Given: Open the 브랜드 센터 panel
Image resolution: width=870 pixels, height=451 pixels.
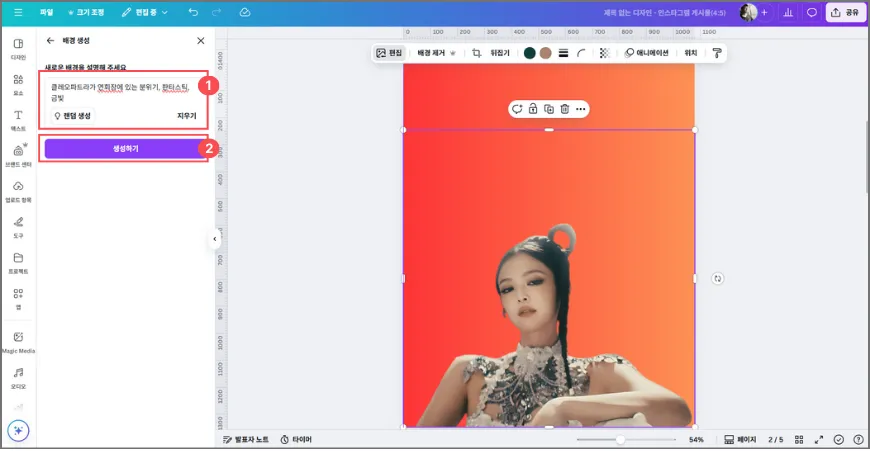Looking at the screenshot, I should (x=18, y=156).
